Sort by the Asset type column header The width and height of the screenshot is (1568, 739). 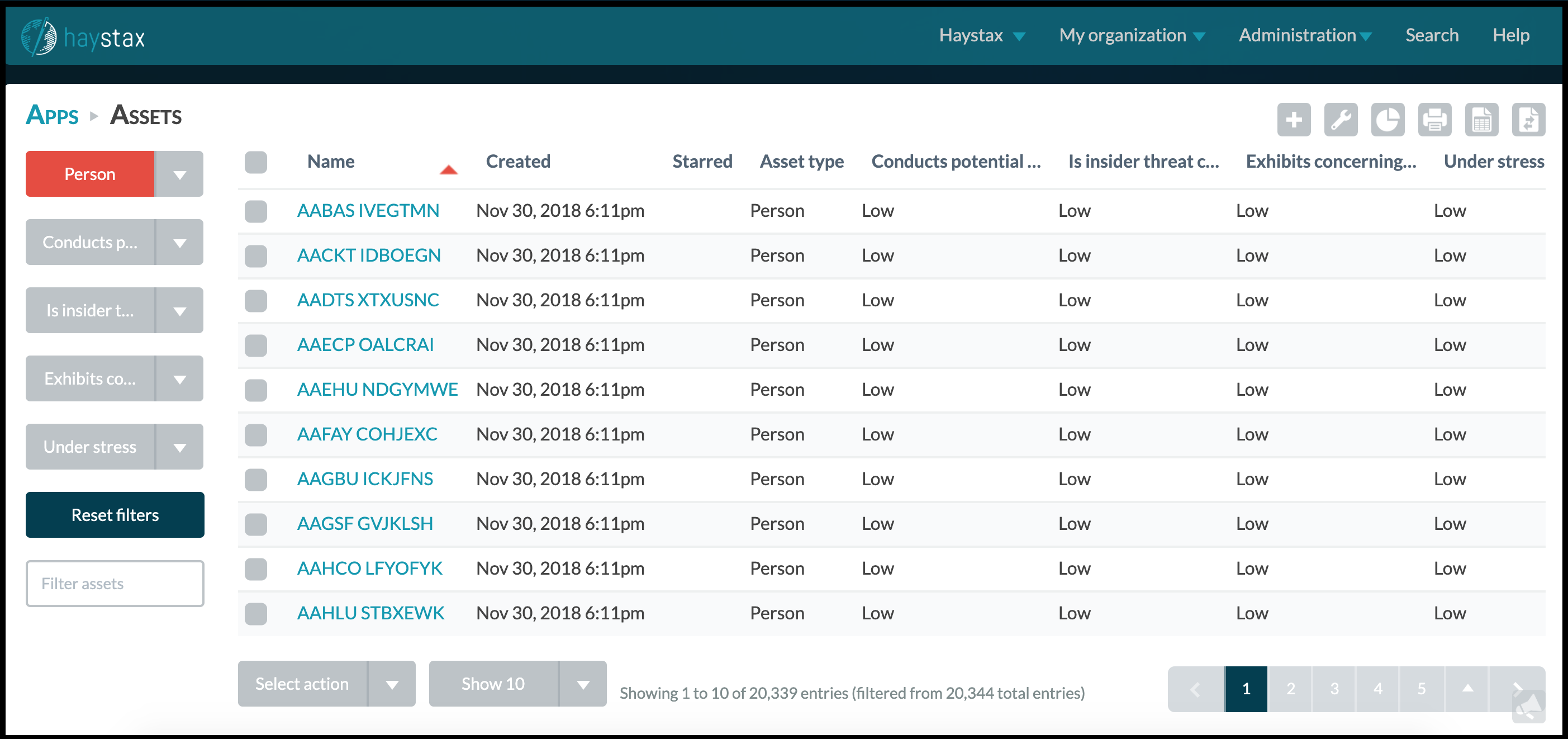[802, 162]
